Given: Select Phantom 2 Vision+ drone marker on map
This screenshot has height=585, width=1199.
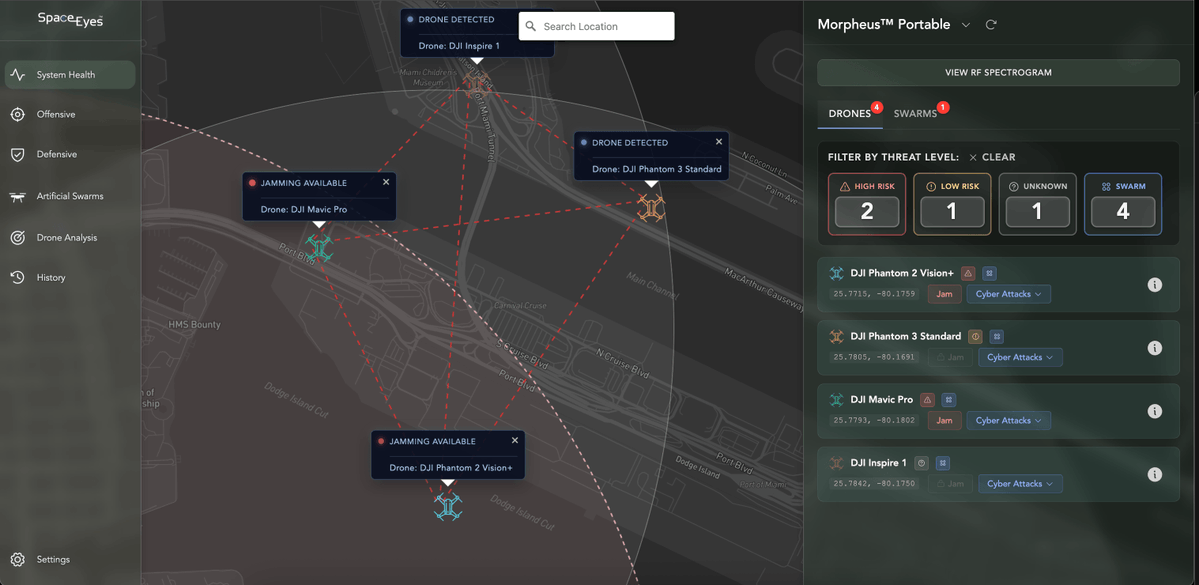Looking at the screenshot, I should pyautogui.click(x=448, y=506).
